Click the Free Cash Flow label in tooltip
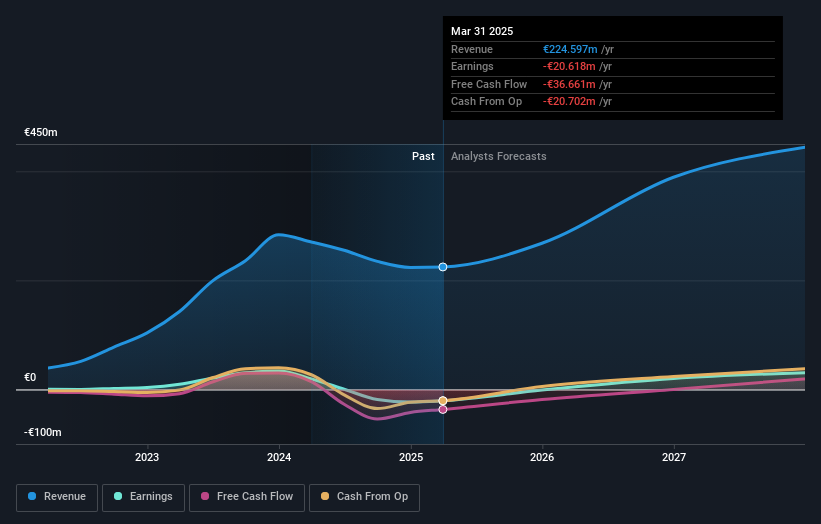 [x=489, y=84]
